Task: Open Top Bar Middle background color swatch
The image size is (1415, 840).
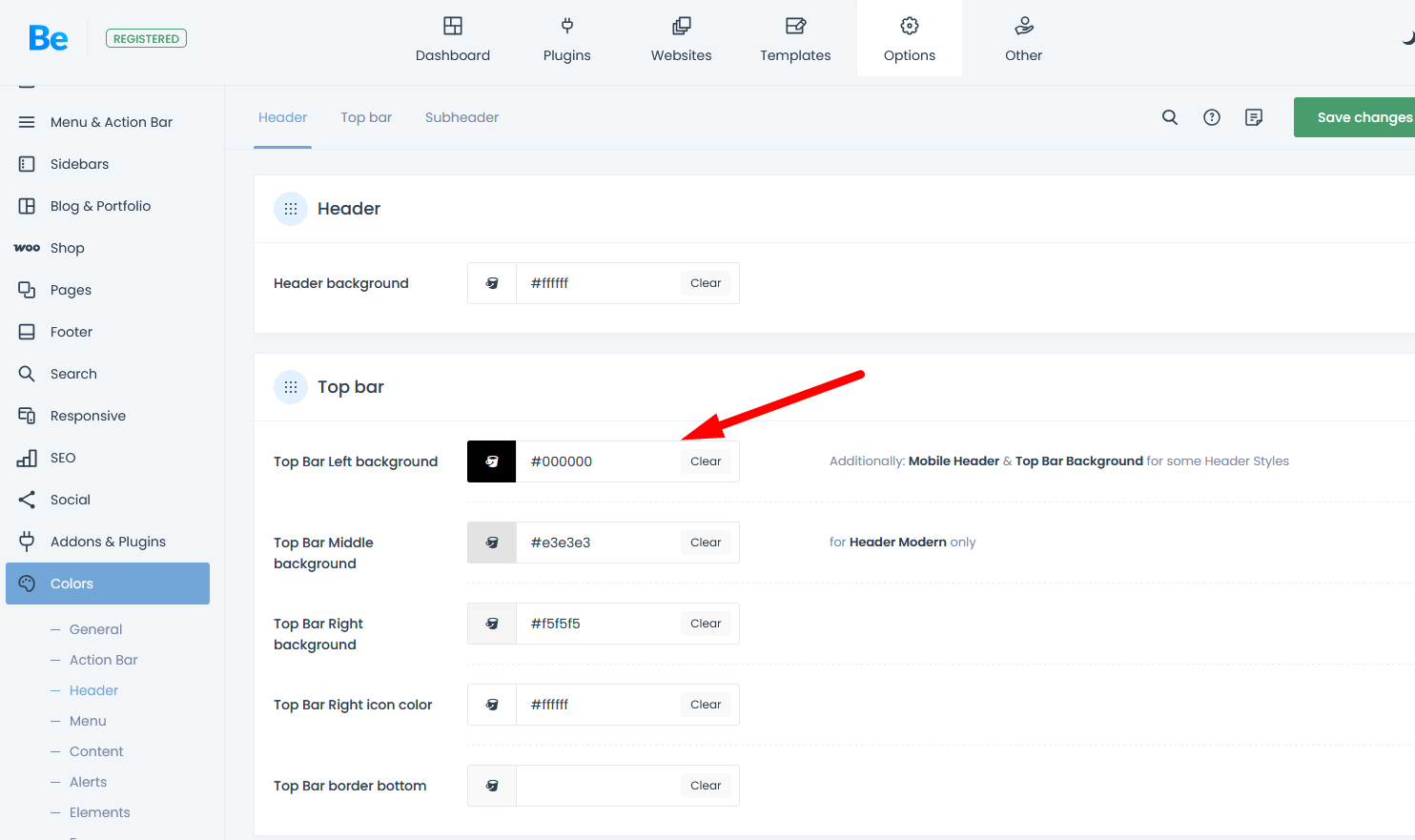Action: tap(492, 543)
